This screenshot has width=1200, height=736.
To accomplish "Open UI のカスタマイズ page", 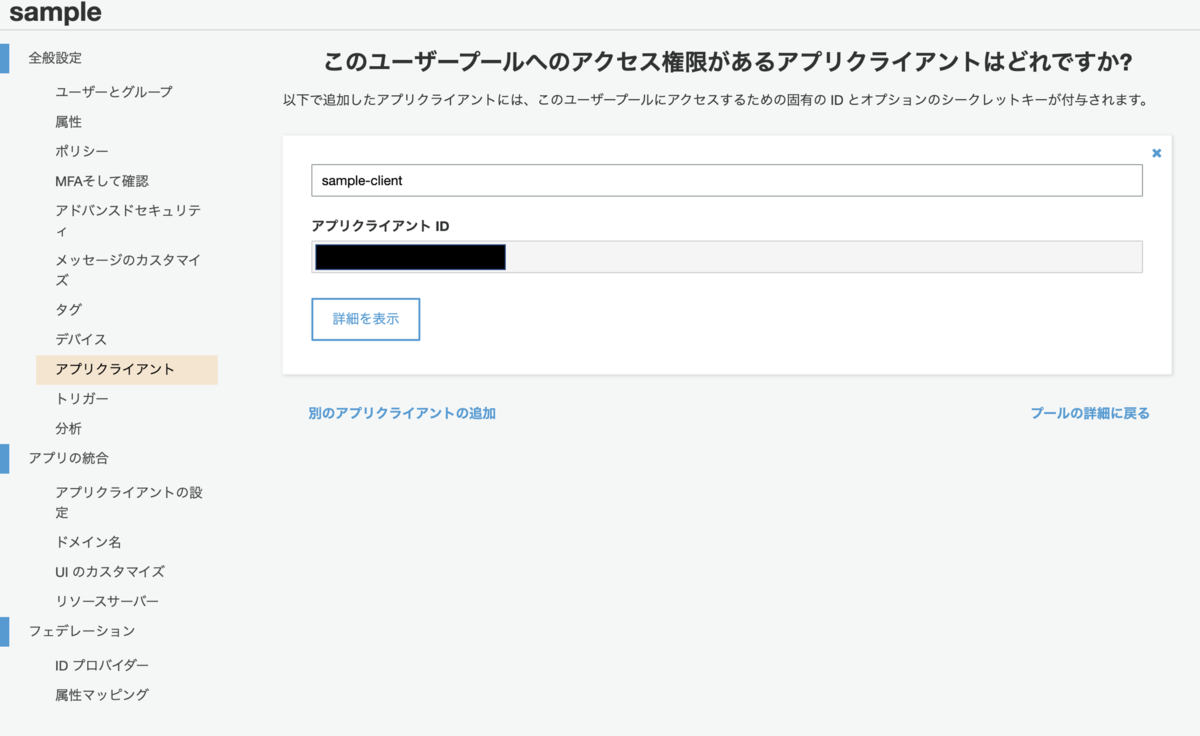I will (x=110, y=572).
